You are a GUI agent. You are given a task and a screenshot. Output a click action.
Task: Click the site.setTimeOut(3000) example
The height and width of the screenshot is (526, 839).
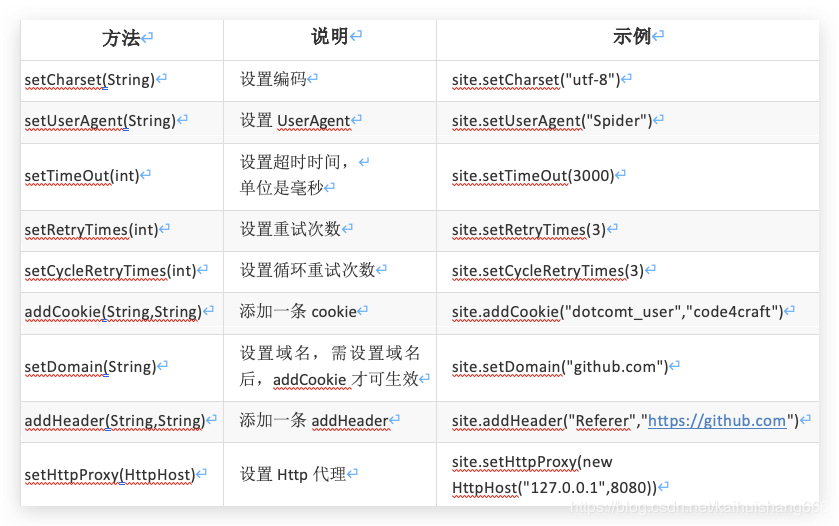(x=533, y=176)
